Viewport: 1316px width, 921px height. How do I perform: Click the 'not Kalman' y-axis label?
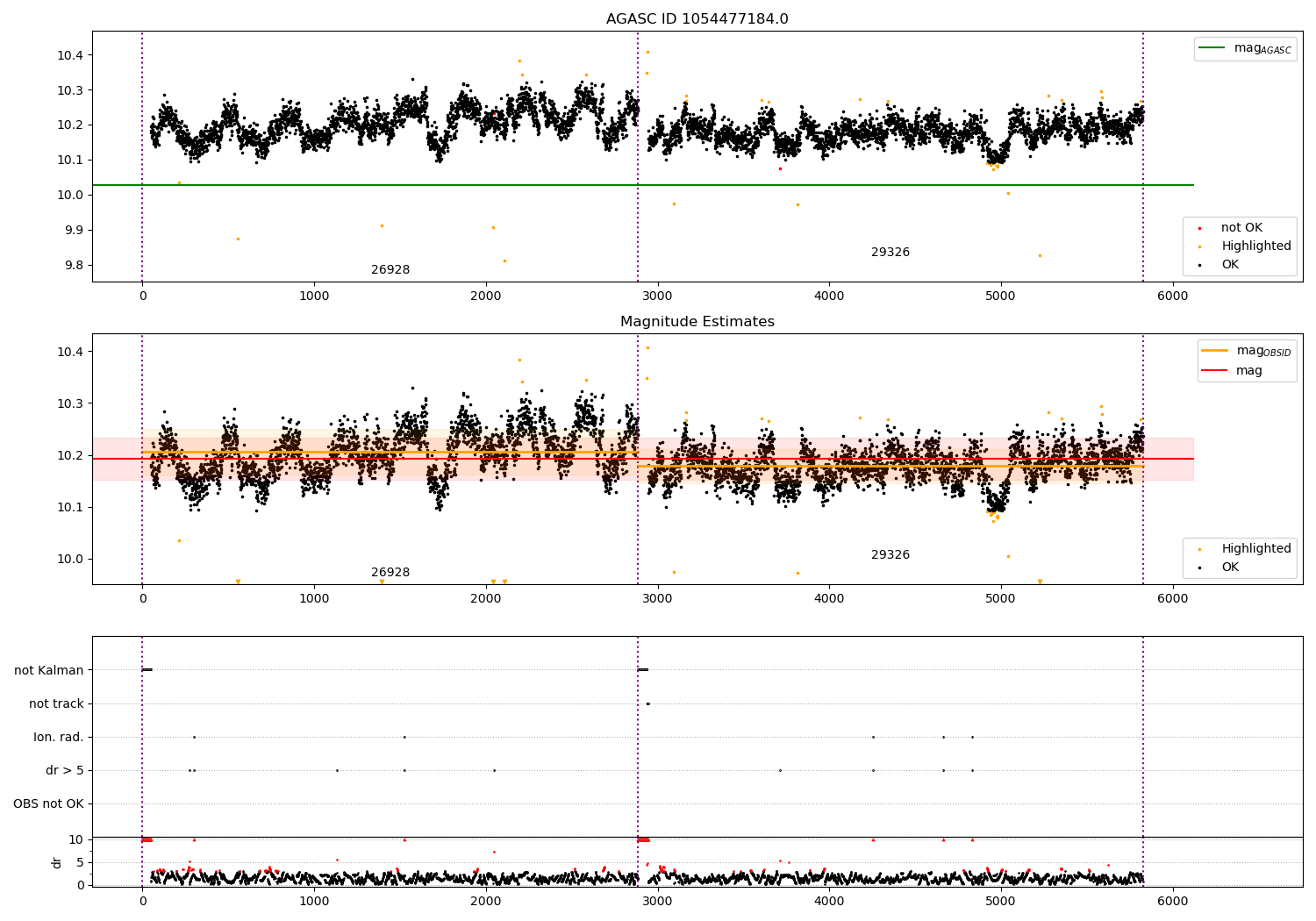(49, 670)
